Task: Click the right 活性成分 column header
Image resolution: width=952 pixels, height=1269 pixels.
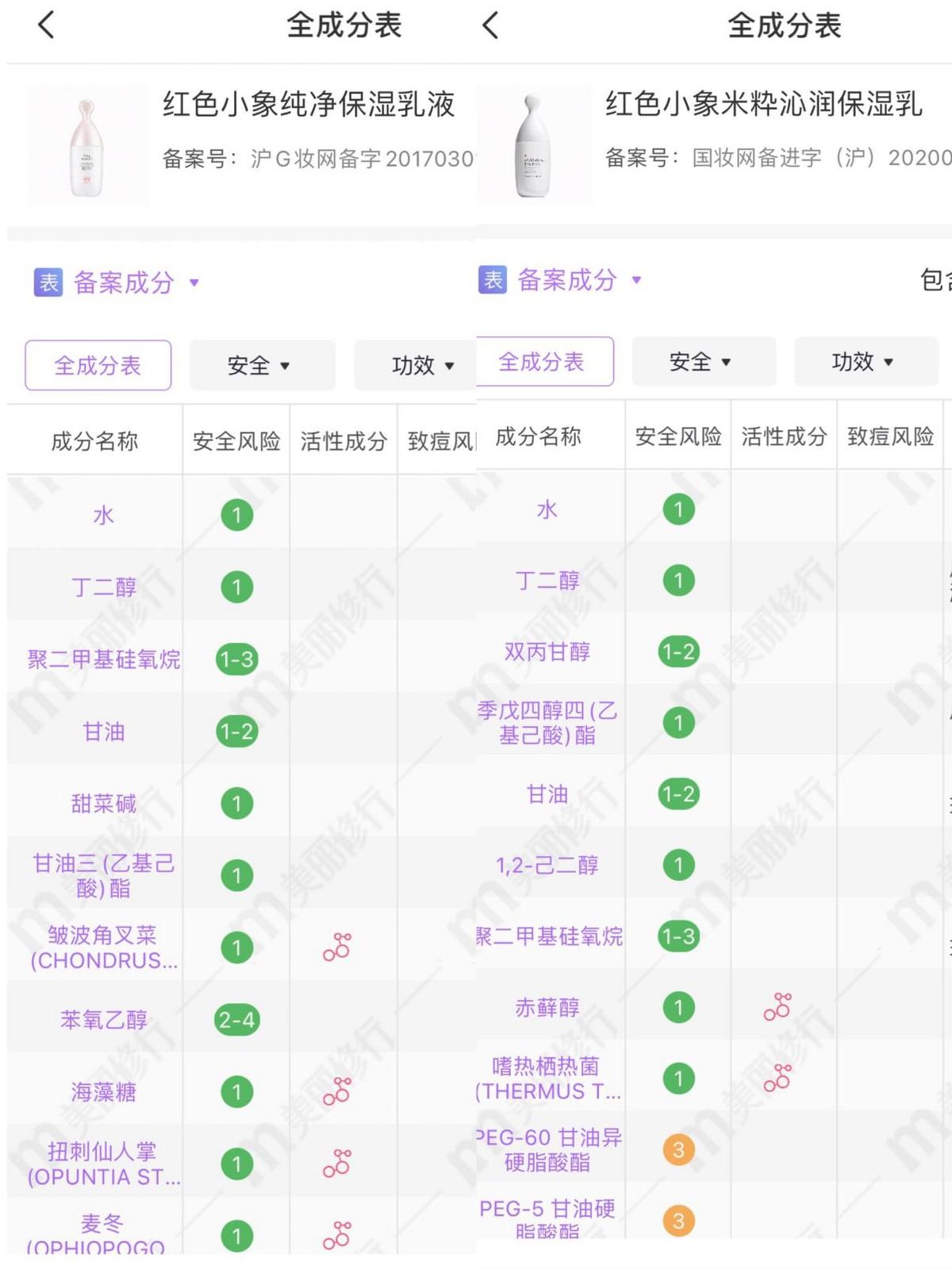Action: pos(784,436)
